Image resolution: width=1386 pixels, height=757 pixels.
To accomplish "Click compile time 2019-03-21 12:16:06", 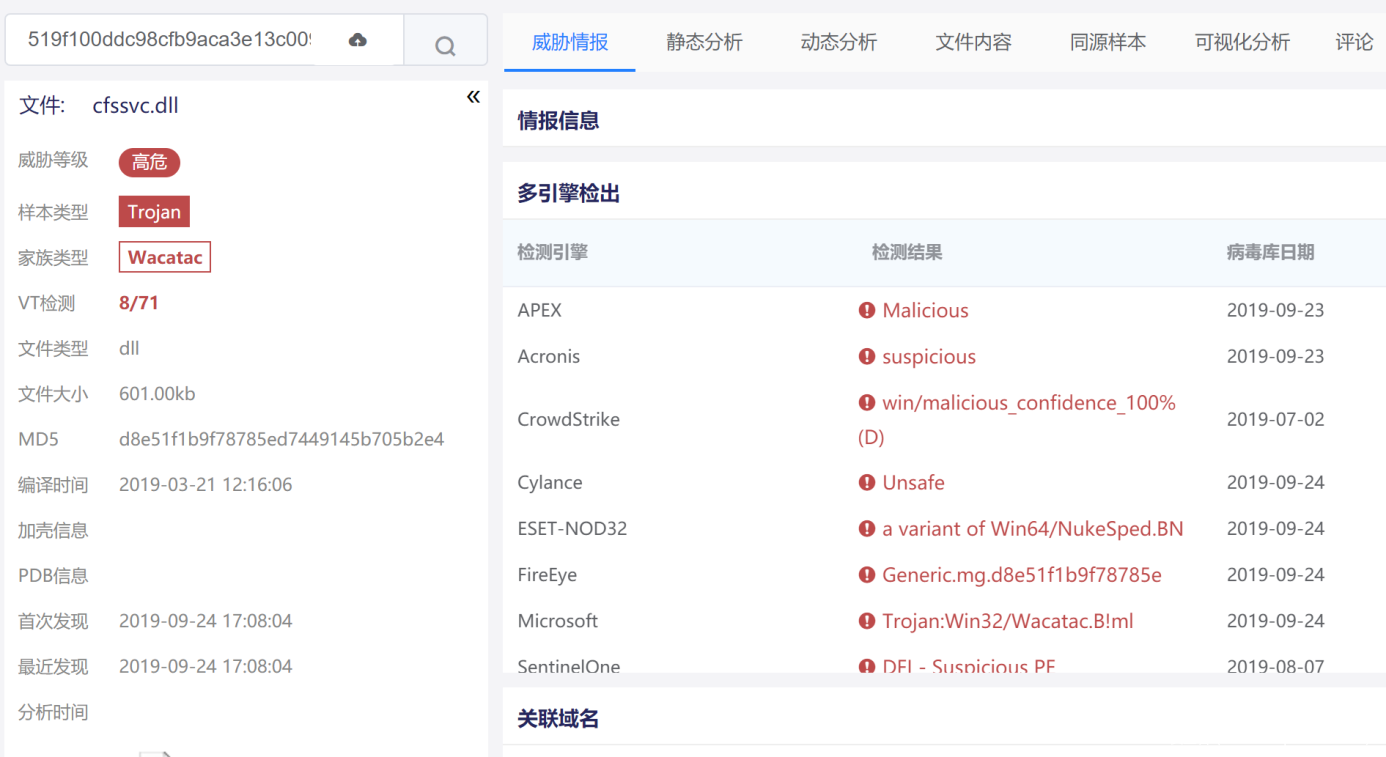I will pos(205,485).
